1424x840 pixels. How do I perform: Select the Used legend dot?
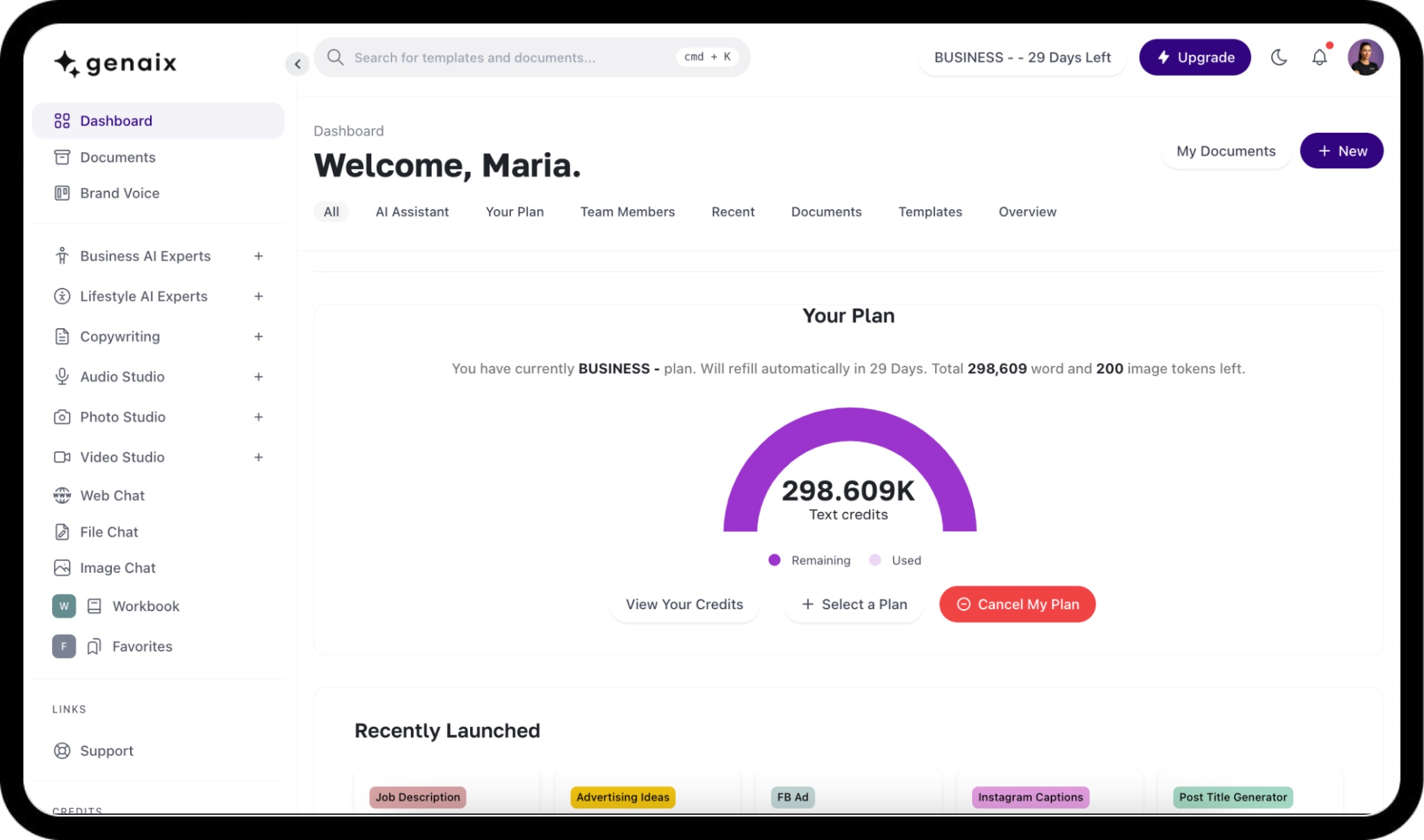(x=875, y=560)
